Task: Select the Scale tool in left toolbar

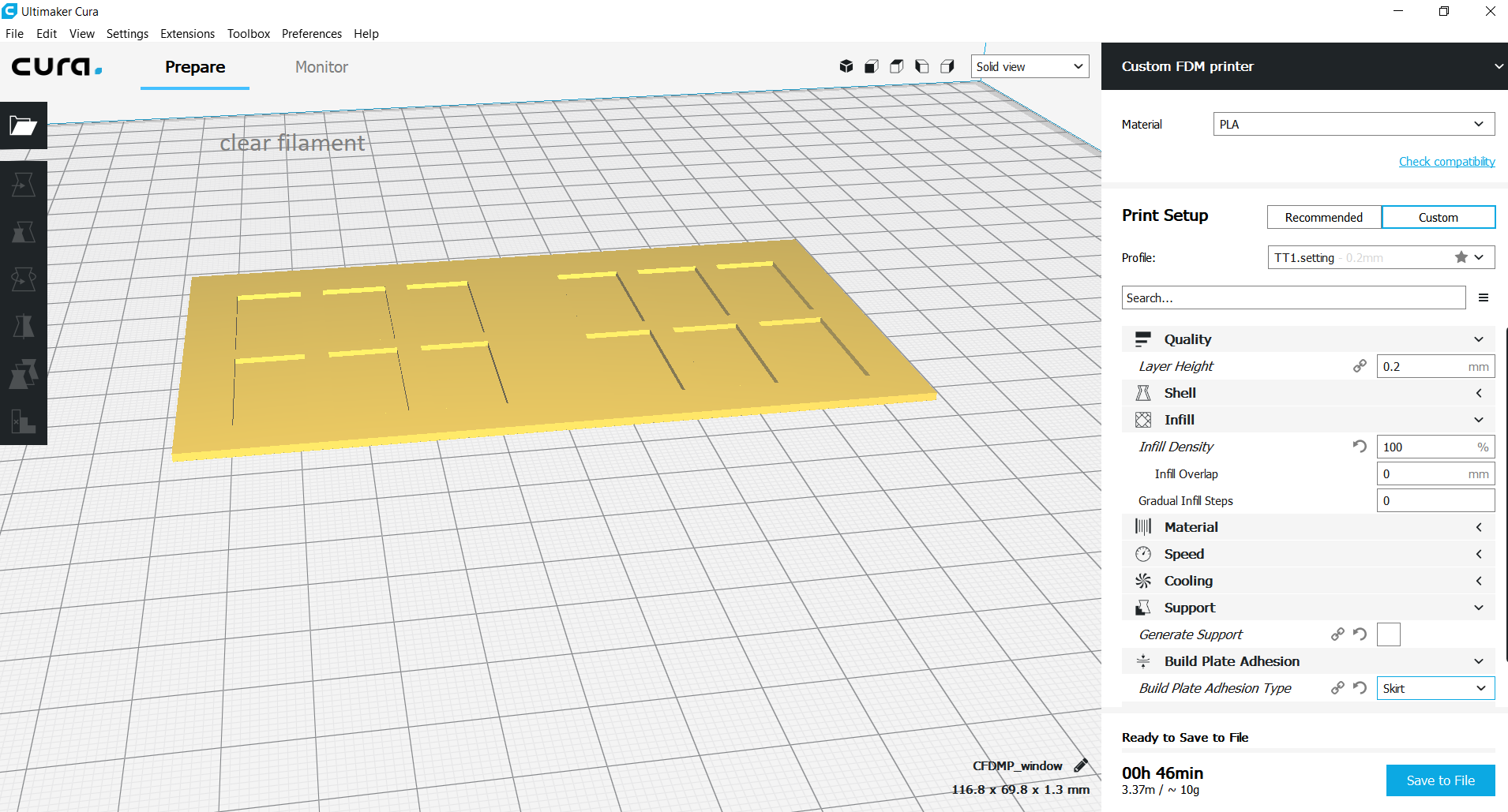Action: pos(24,232)
